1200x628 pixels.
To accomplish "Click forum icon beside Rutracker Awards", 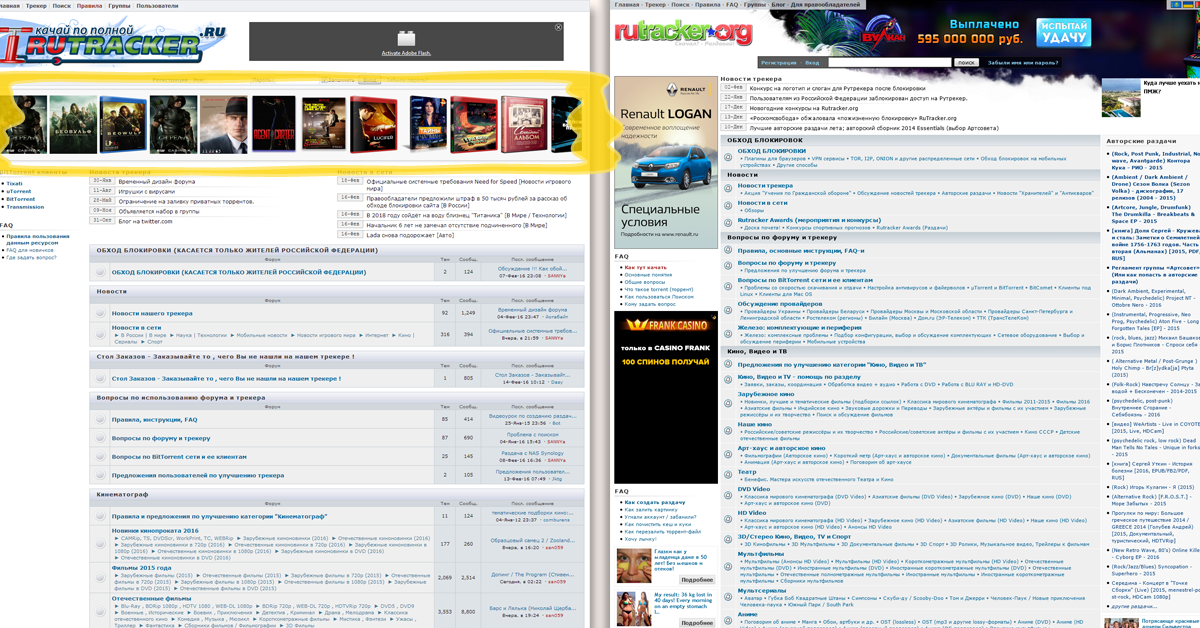I will (x=729, y=223).
